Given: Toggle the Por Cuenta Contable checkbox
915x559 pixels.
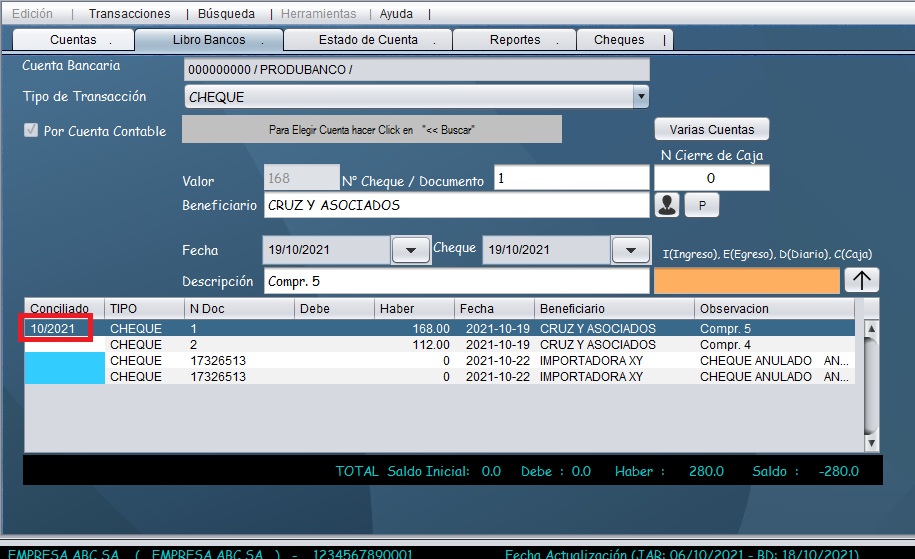Looking at the screenshot, I should click(31, 131).
